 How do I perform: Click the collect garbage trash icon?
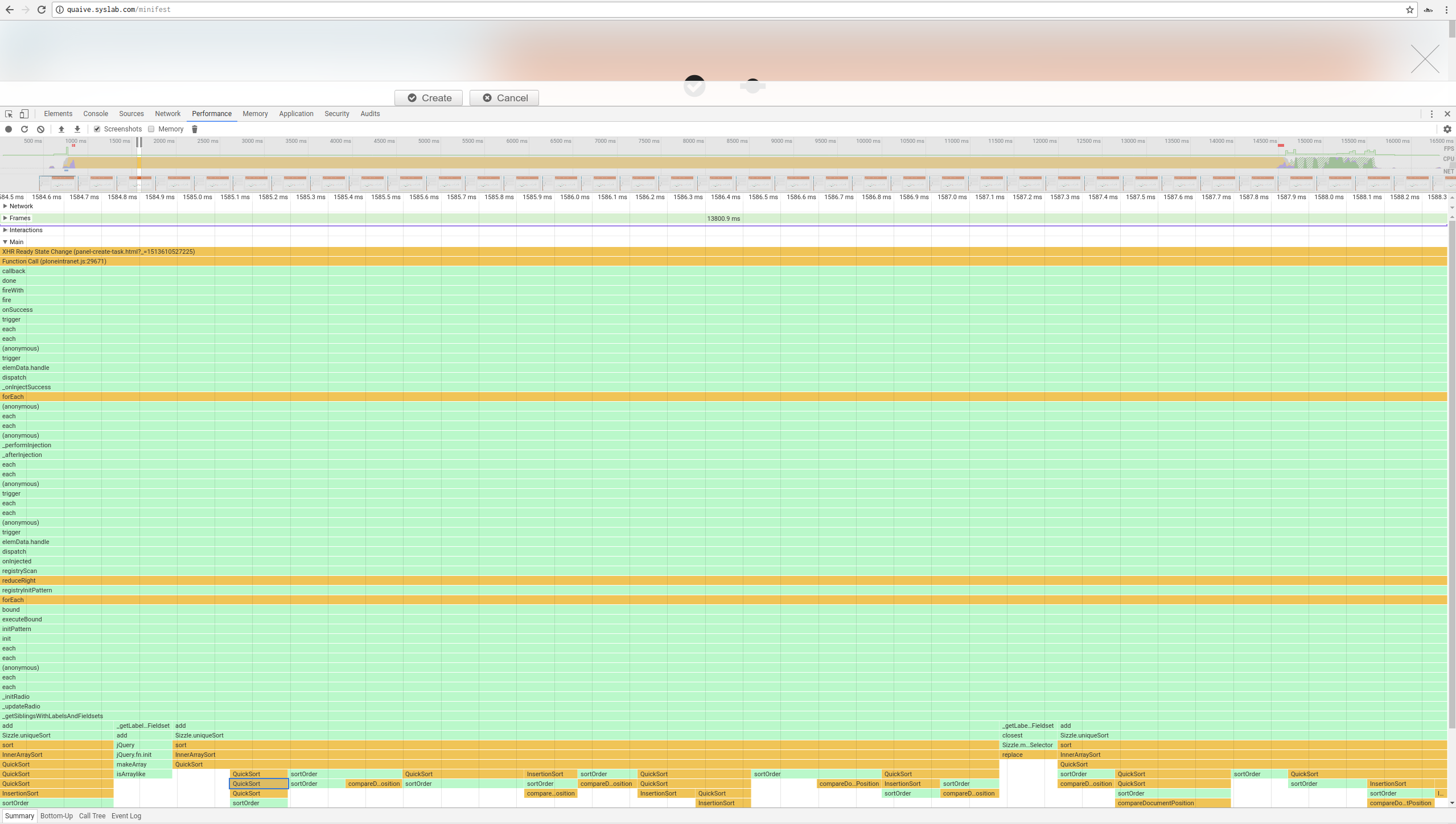tap(195, 129)
